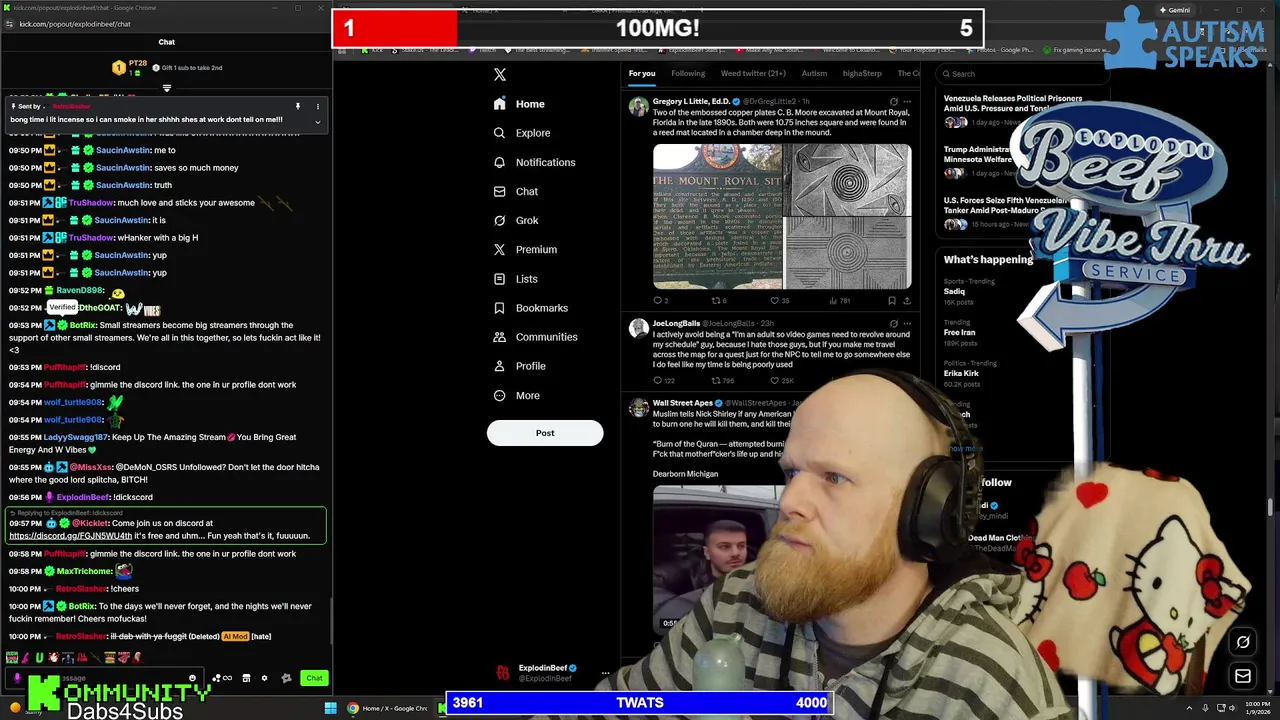Open more menu on JoeLongBalls' post
The width and height of the screenshot is (1280, 720).
click(907, 323)
